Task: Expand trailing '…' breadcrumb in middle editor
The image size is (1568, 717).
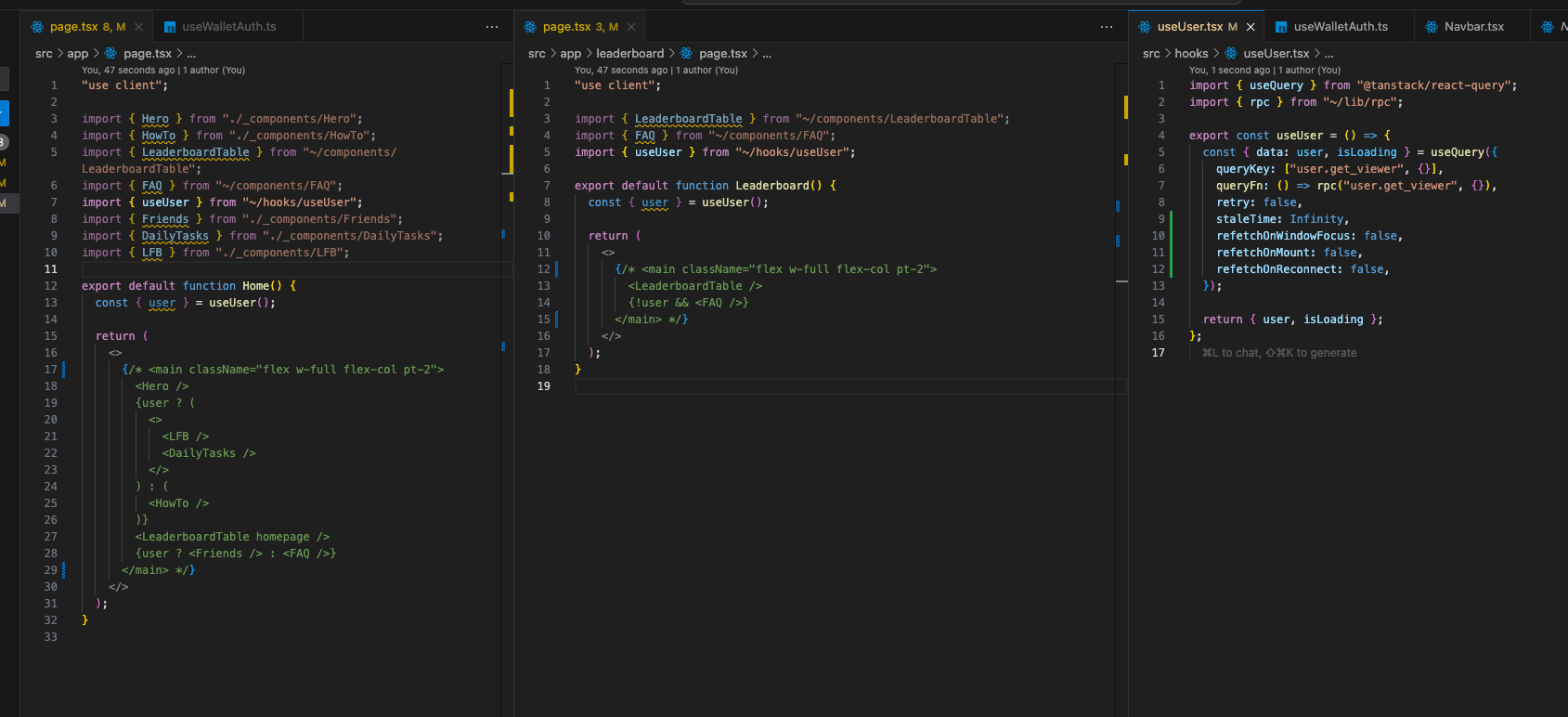Action: coord(767,54)
